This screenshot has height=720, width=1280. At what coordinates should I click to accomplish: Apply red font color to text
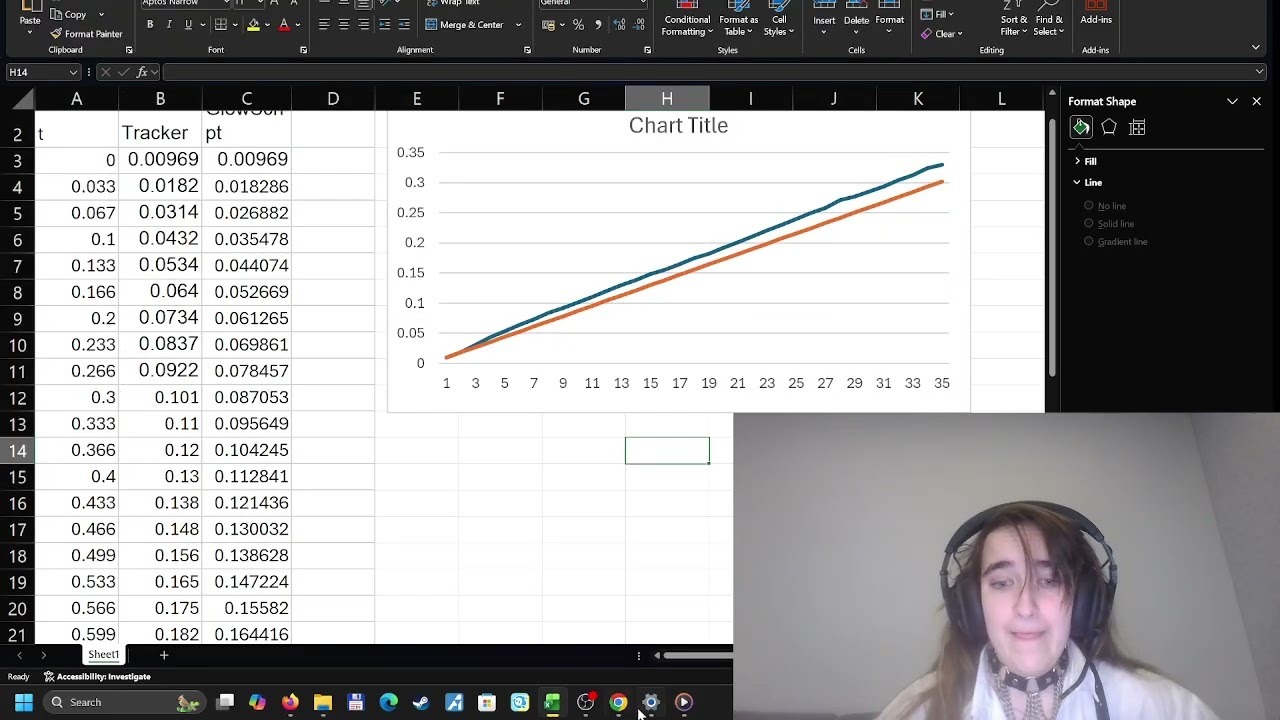(x=284, y=24)
